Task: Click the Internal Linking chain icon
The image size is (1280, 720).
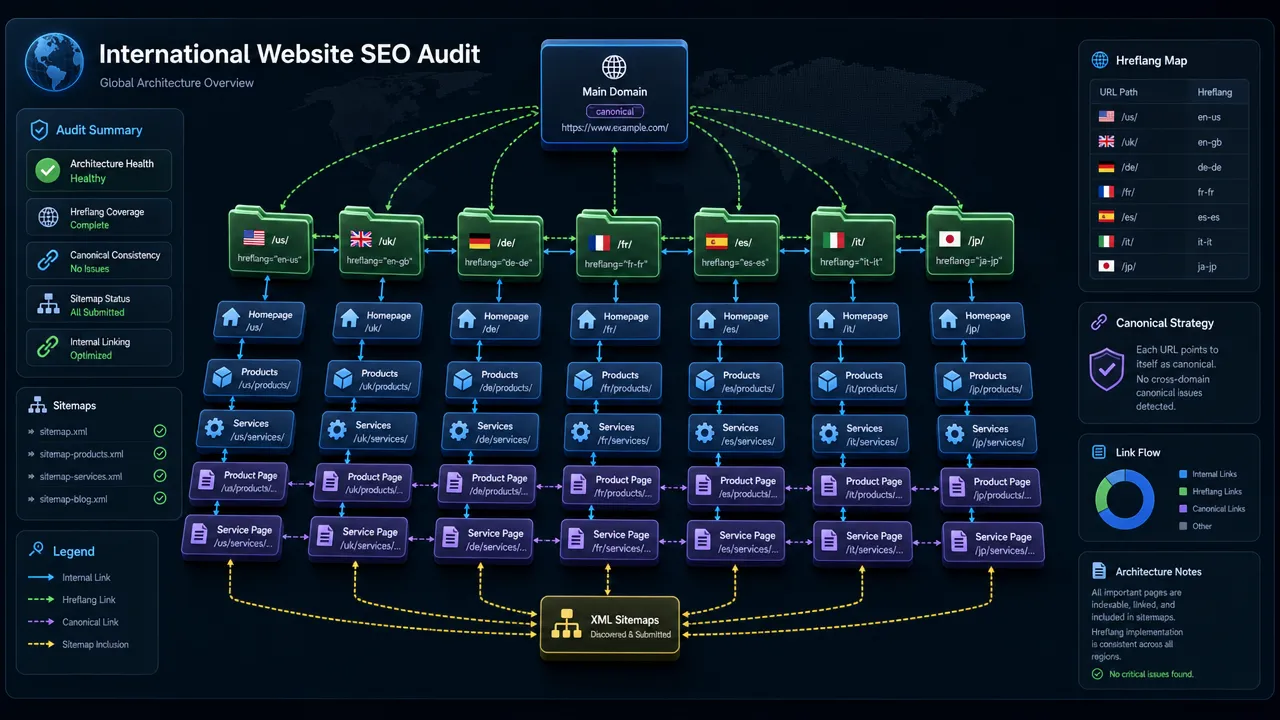Action: click(48, 348)
